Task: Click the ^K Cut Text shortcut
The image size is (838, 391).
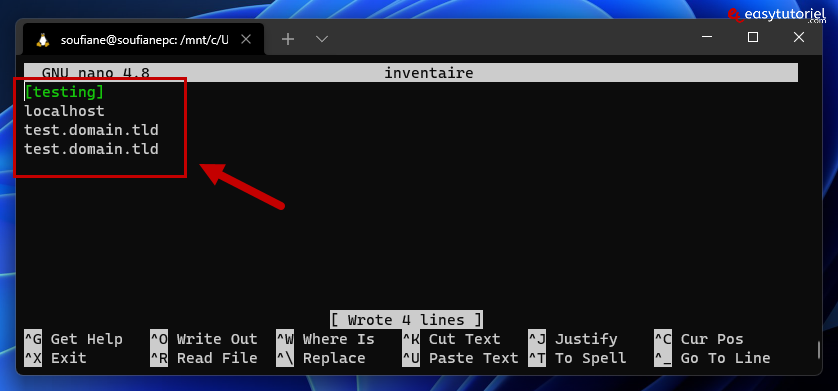Action: point(452,339)
